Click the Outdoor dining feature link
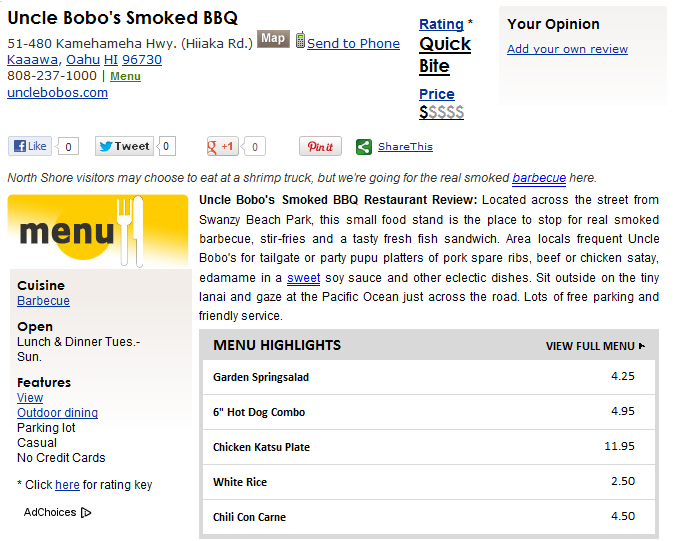This screenshot has width=678, height=541. pos(58,413)
